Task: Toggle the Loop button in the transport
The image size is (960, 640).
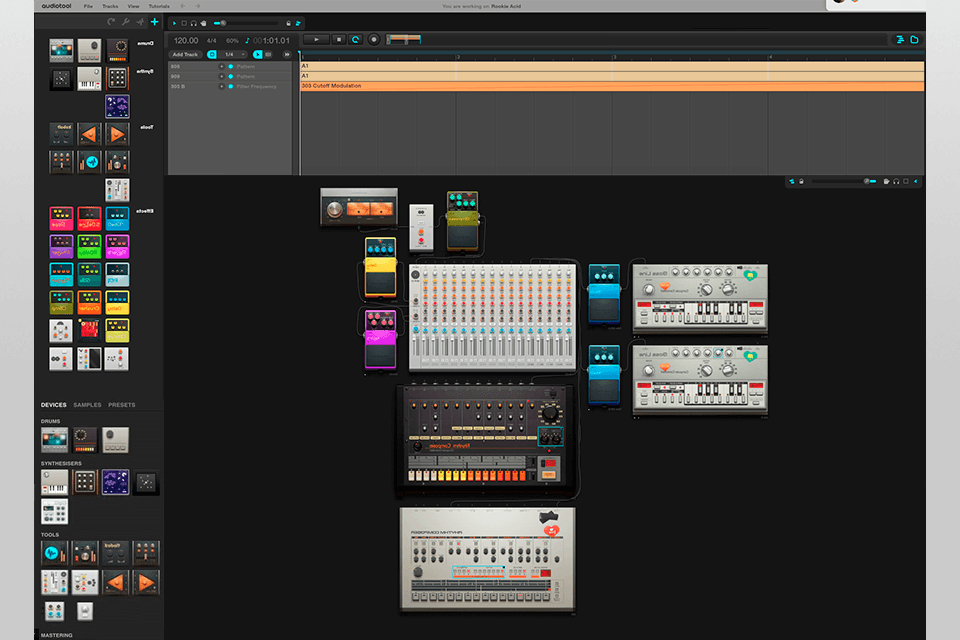Action: [x=356, y=39]
